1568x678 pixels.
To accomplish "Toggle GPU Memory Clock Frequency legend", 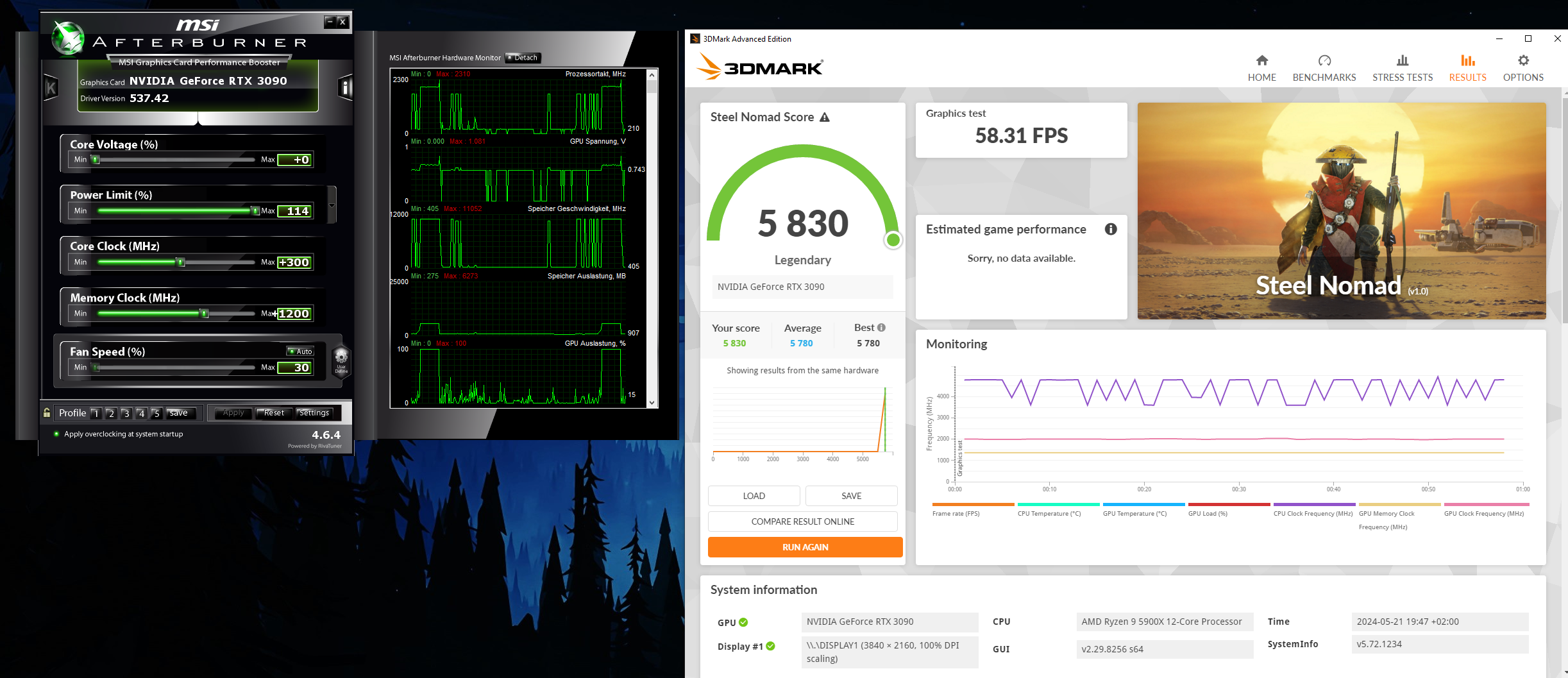I will (1399, 517).
